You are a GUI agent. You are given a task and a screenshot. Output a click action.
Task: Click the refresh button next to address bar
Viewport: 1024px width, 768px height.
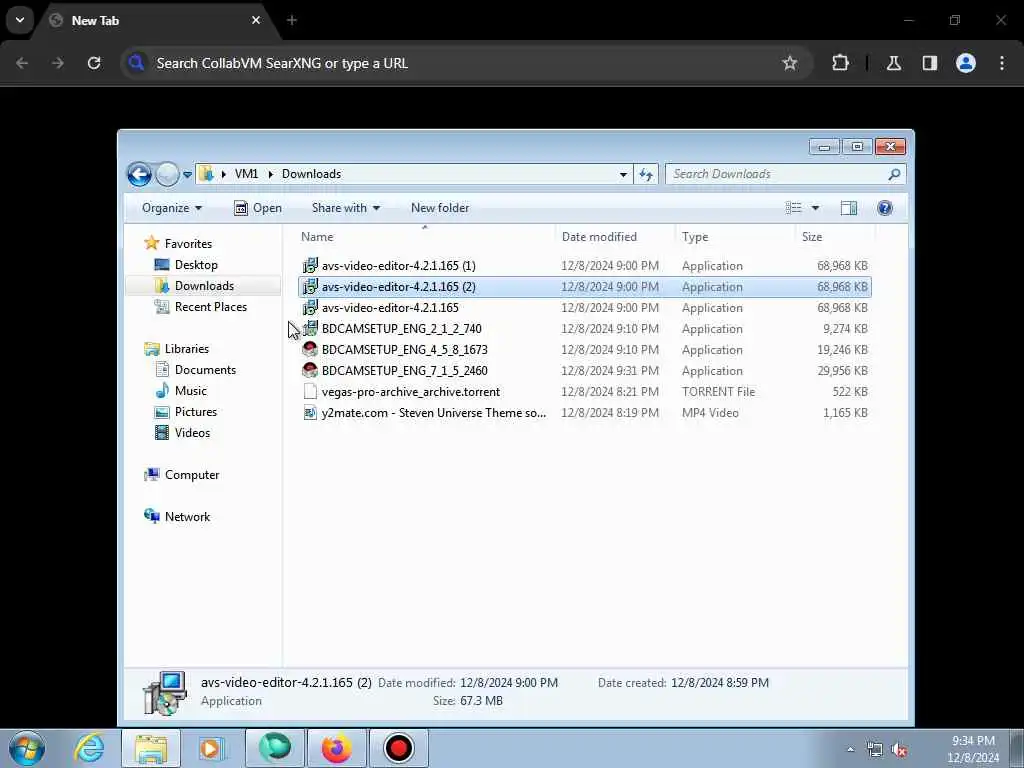[x=646, y=174]
